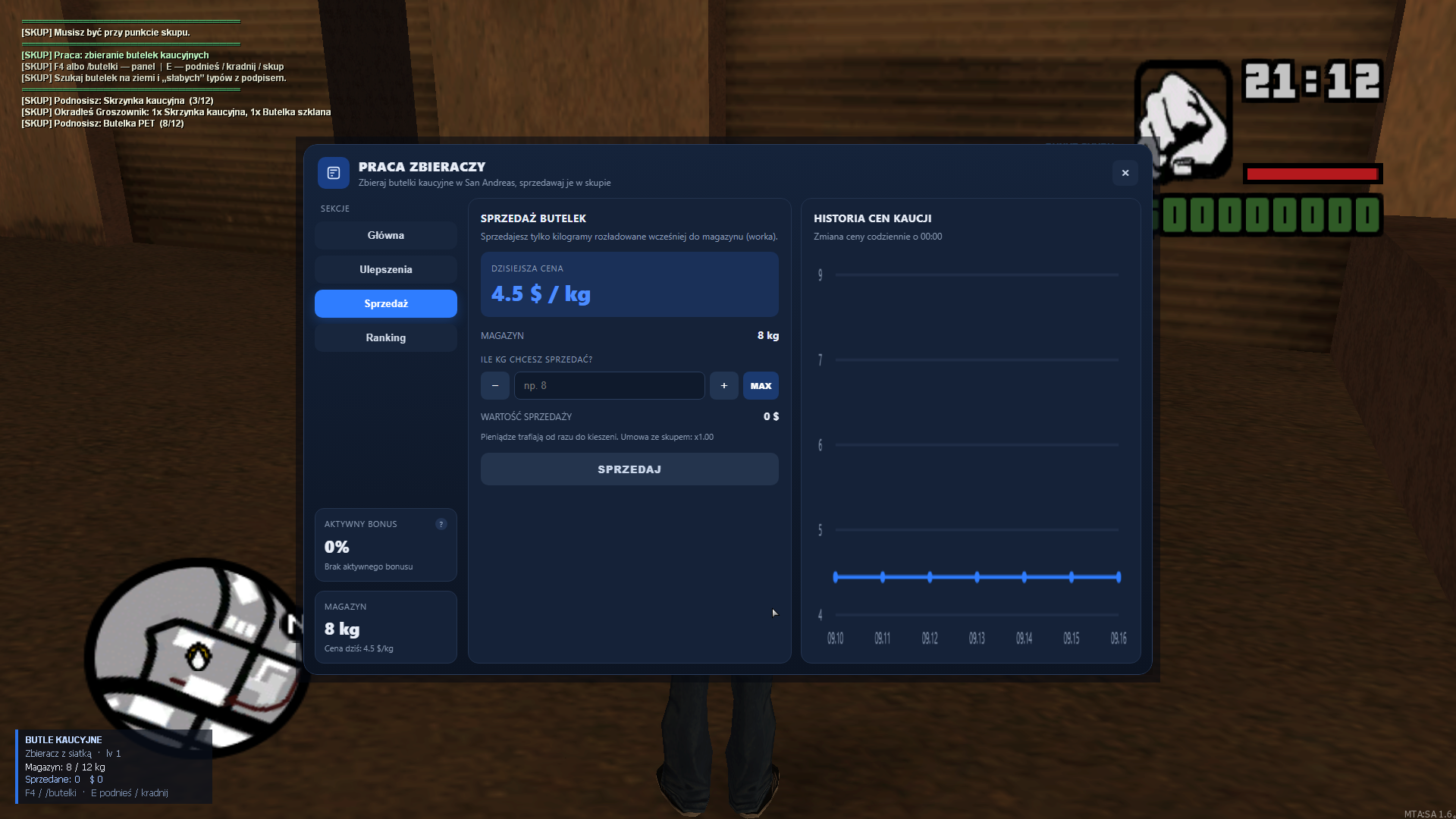Increase kilograms with the plus button
Screen dimensions: 1456x819
724,385
